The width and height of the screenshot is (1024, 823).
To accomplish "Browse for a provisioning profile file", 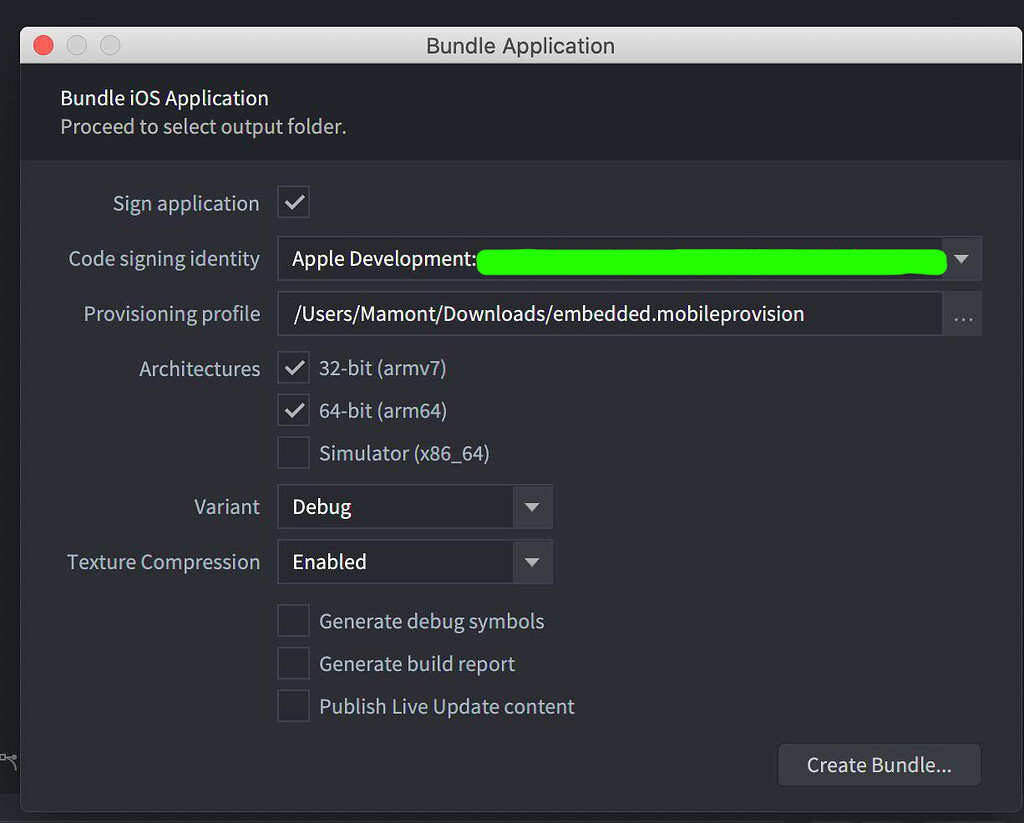I will pos(963,314).
